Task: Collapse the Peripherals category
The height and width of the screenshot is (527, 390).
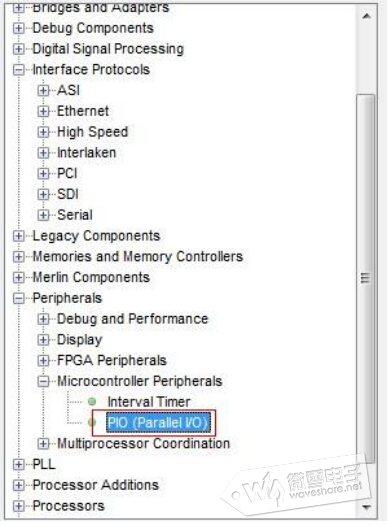Action: 18,298
